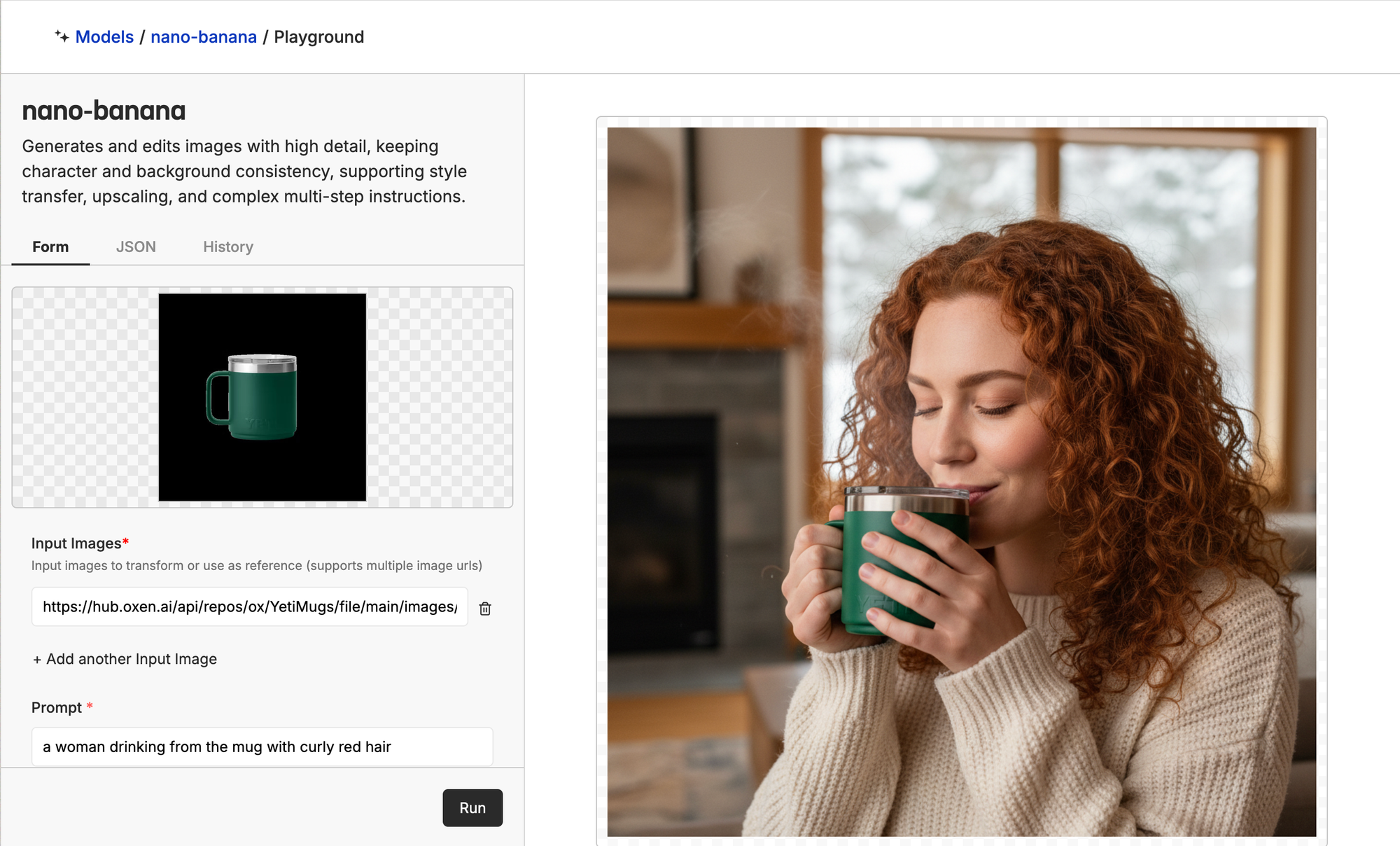Click the sparkle icon beside Models breadcrumb
The image size is (1400, 846).
[62, 36]
